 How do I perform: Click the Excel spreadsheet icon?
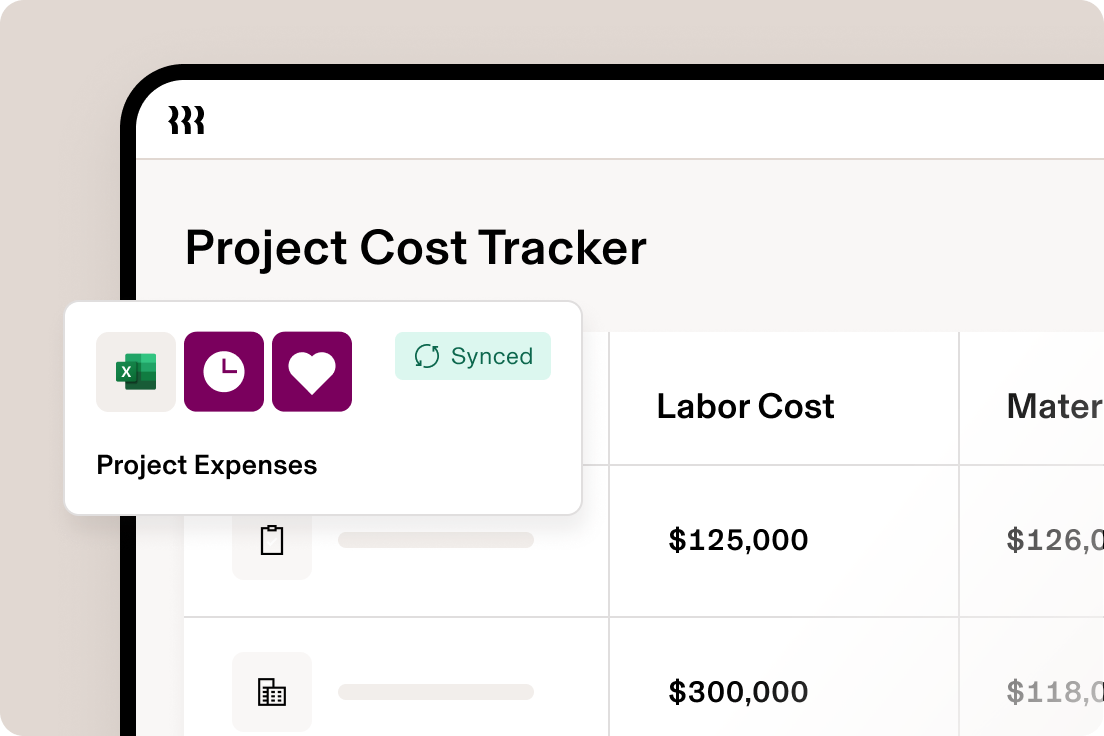coord(136,371)
